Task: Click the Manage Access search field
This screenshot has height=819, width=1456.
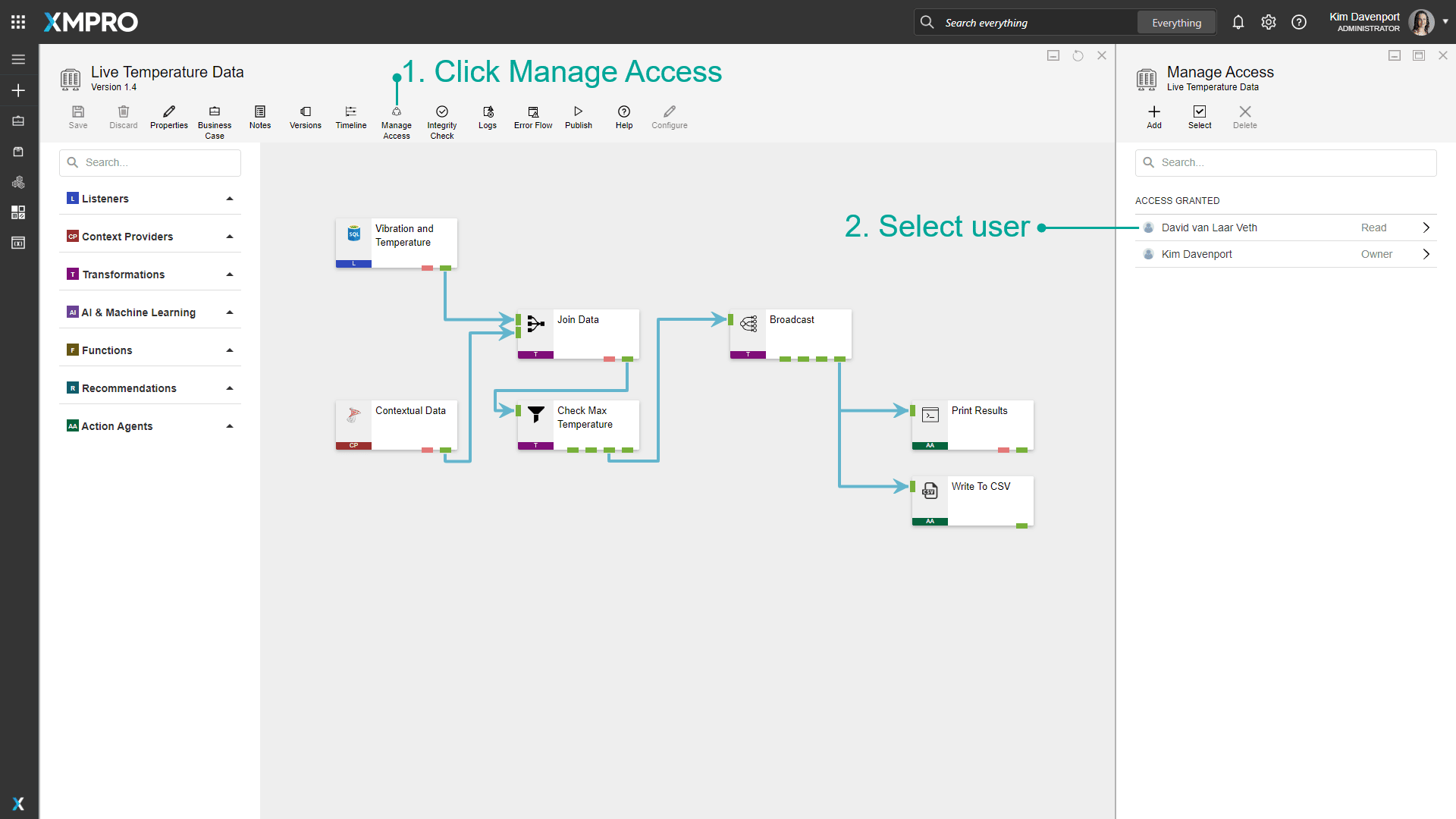Action: [1285, 162]
